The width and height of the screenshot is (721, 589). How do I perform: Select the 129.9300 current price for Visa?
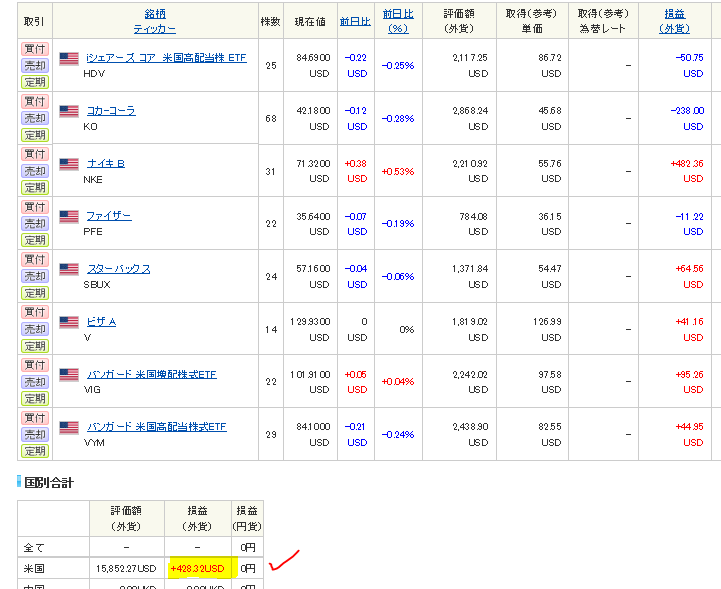[310, 322]
